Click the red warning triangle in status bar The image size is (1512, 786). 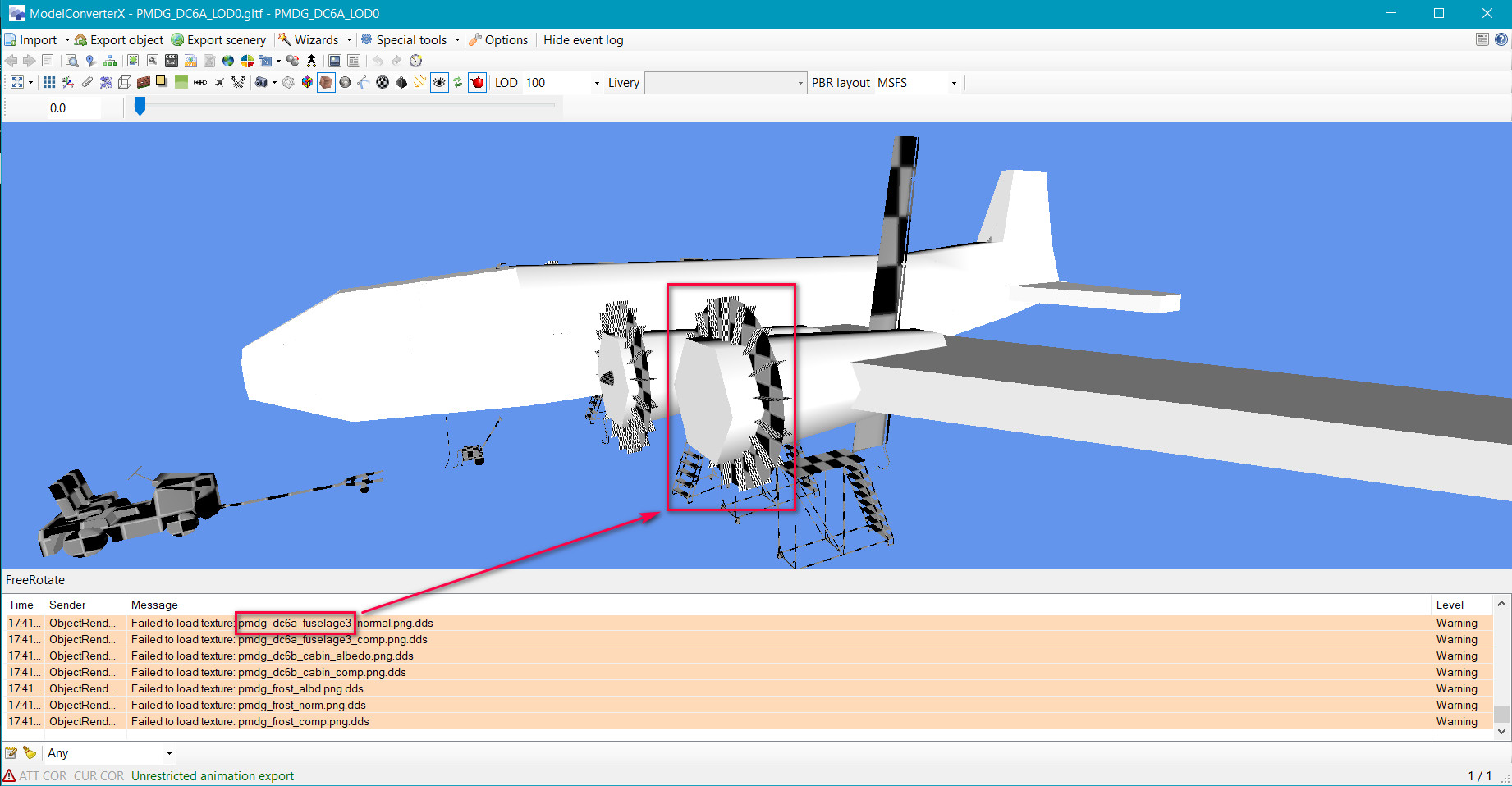click(x=9, y=775)
